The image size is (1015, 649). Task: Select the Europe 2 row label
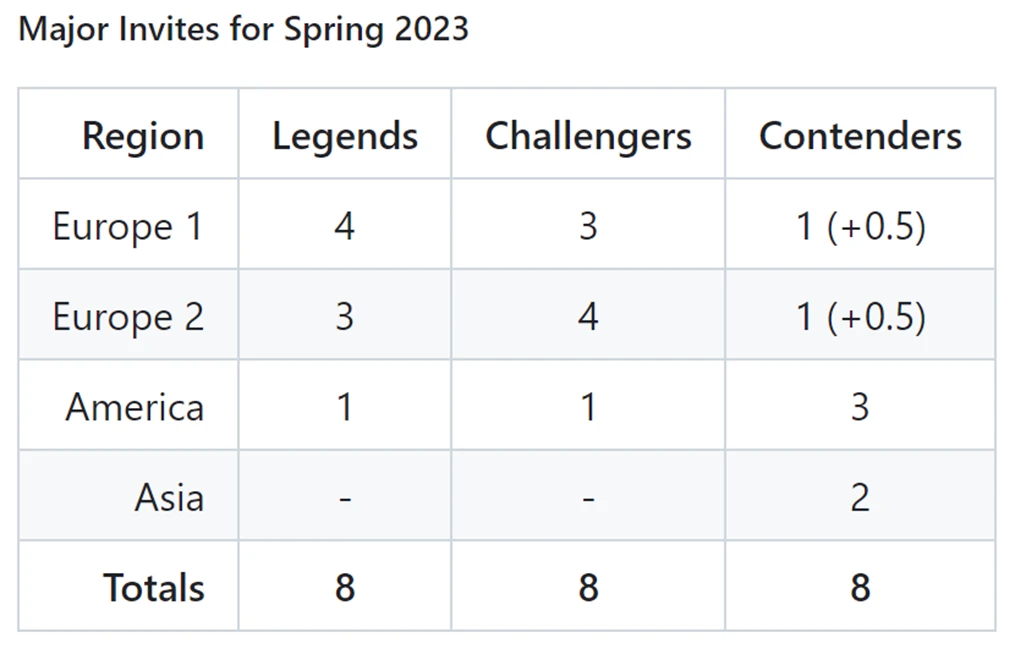click(128, 317)
